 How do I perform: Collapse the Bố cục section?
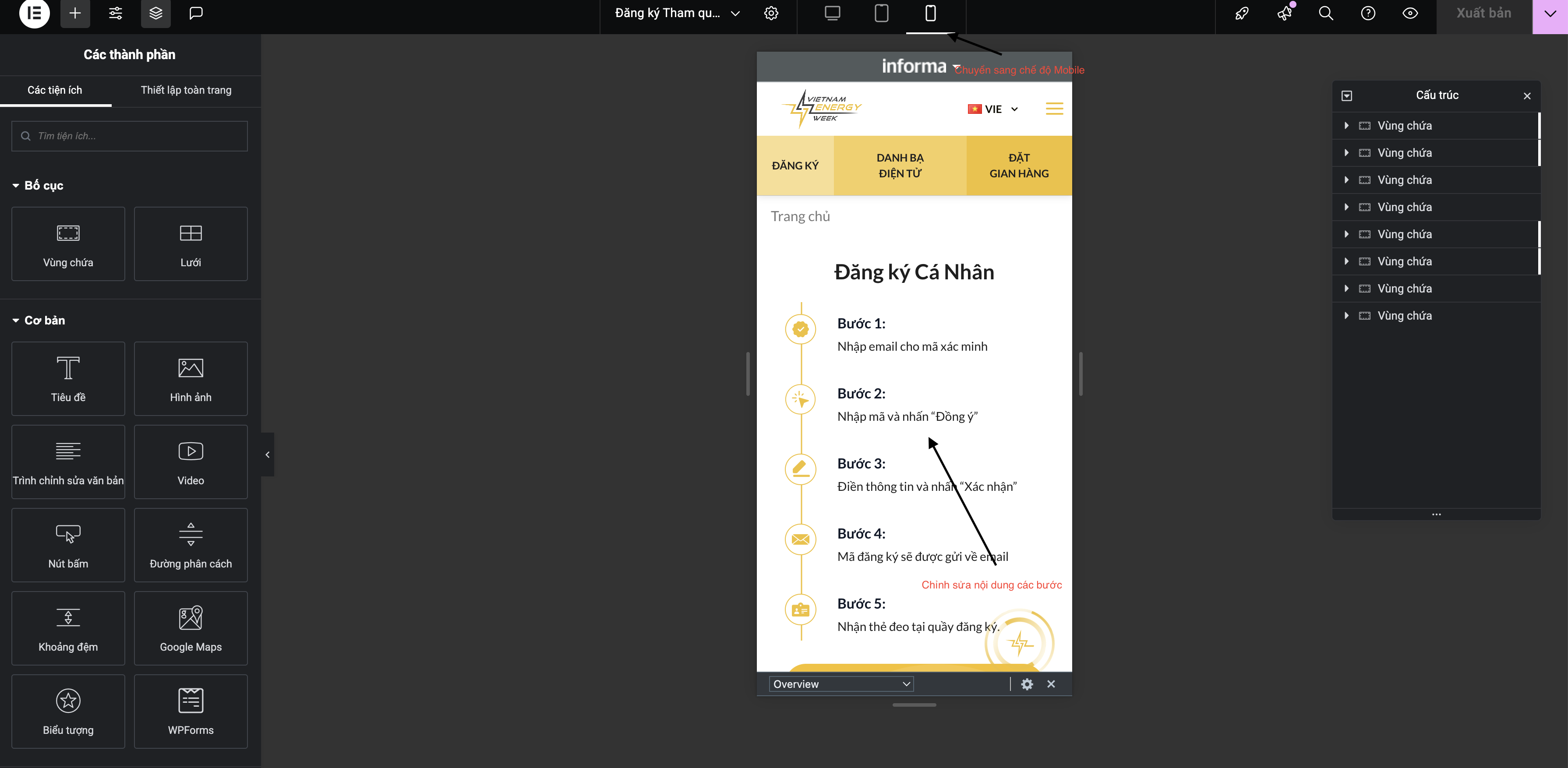pos(17,186)
